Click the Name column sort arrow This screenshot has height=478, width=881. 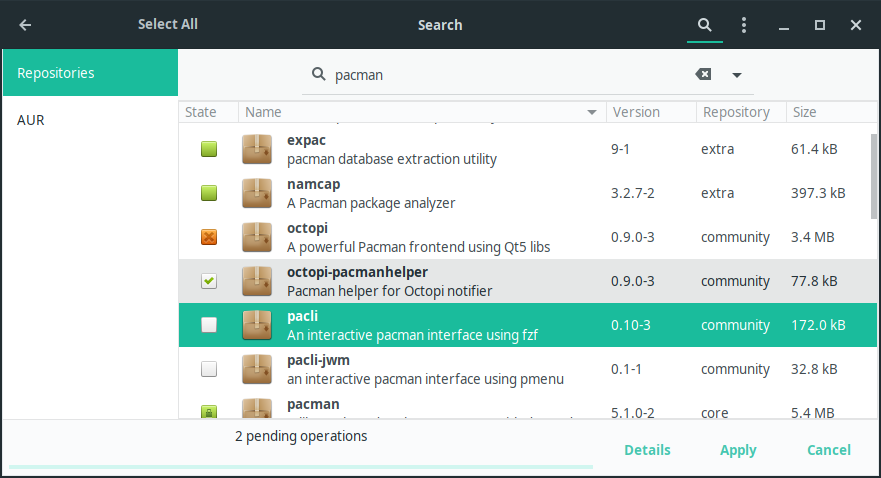[x=592, y=112]
